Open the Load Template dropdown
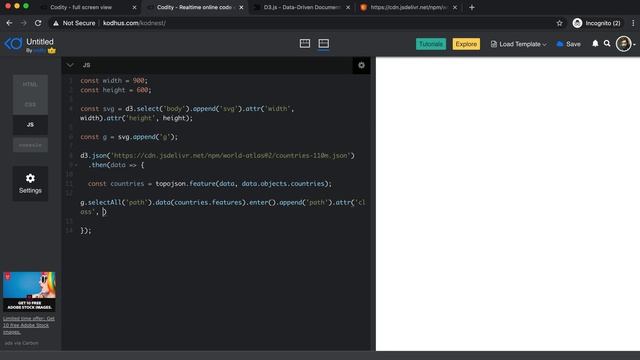640x360 pixels. (x=518, y=44)
